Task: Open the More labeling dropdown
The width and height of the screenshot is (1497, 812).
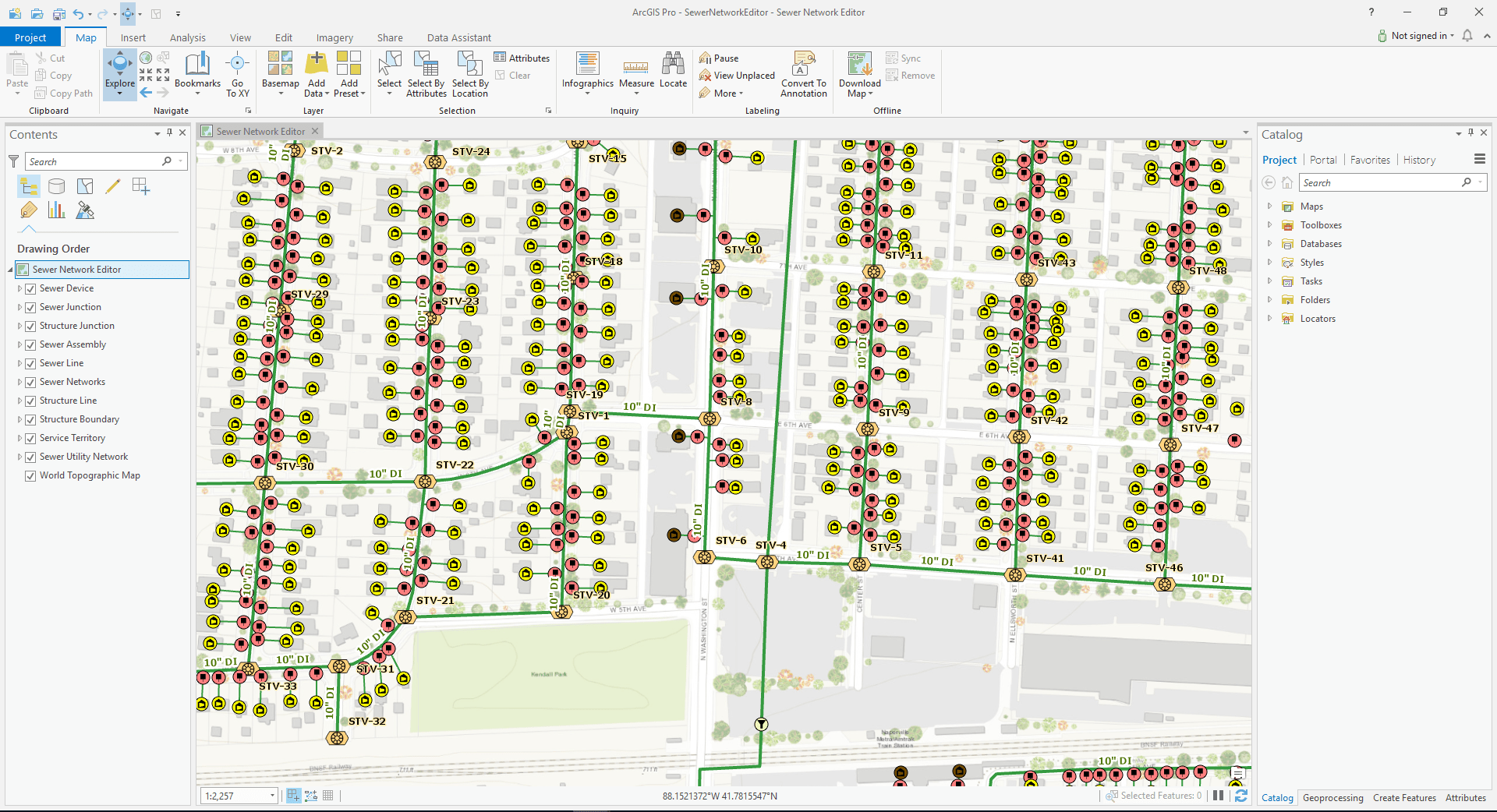Action: [x=721, y=93]
